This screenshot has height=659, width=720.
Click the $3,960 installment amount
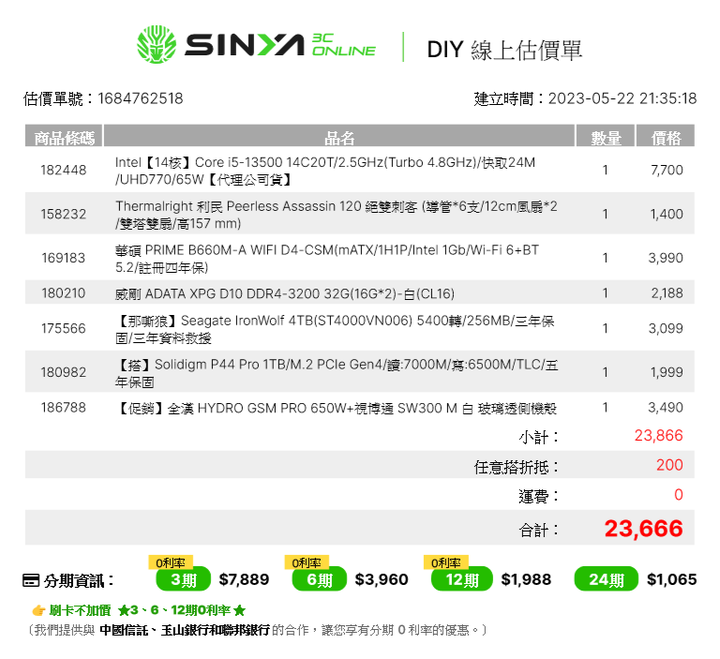click(382, 580)
